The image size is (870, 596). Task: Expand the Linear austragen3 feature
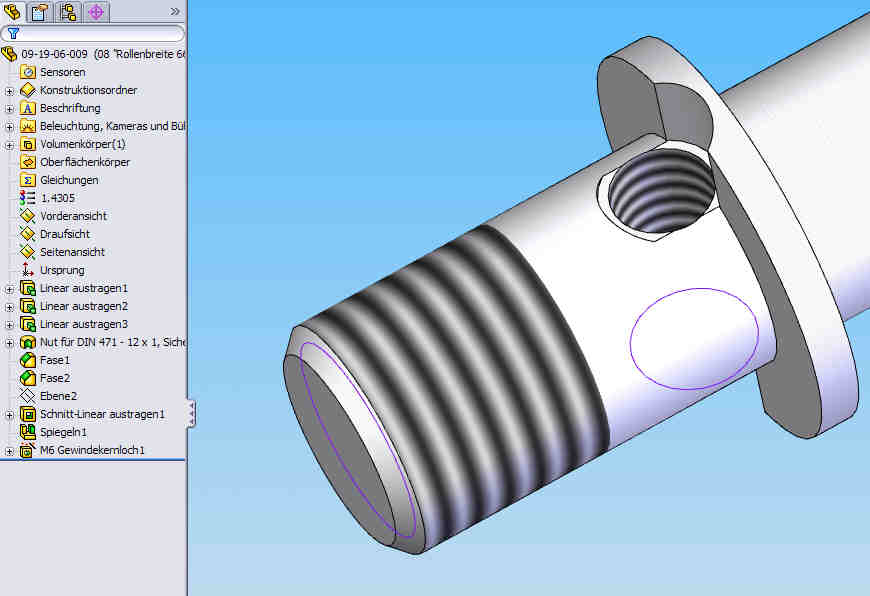pos(9,325)
